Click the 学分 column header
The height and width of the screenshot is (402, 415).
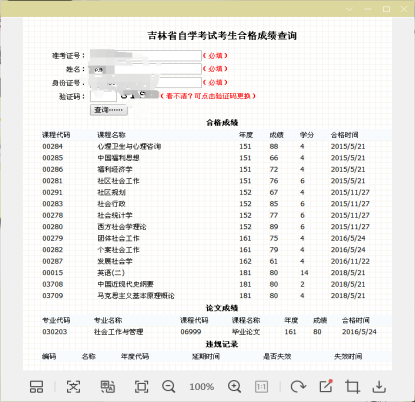307,135
